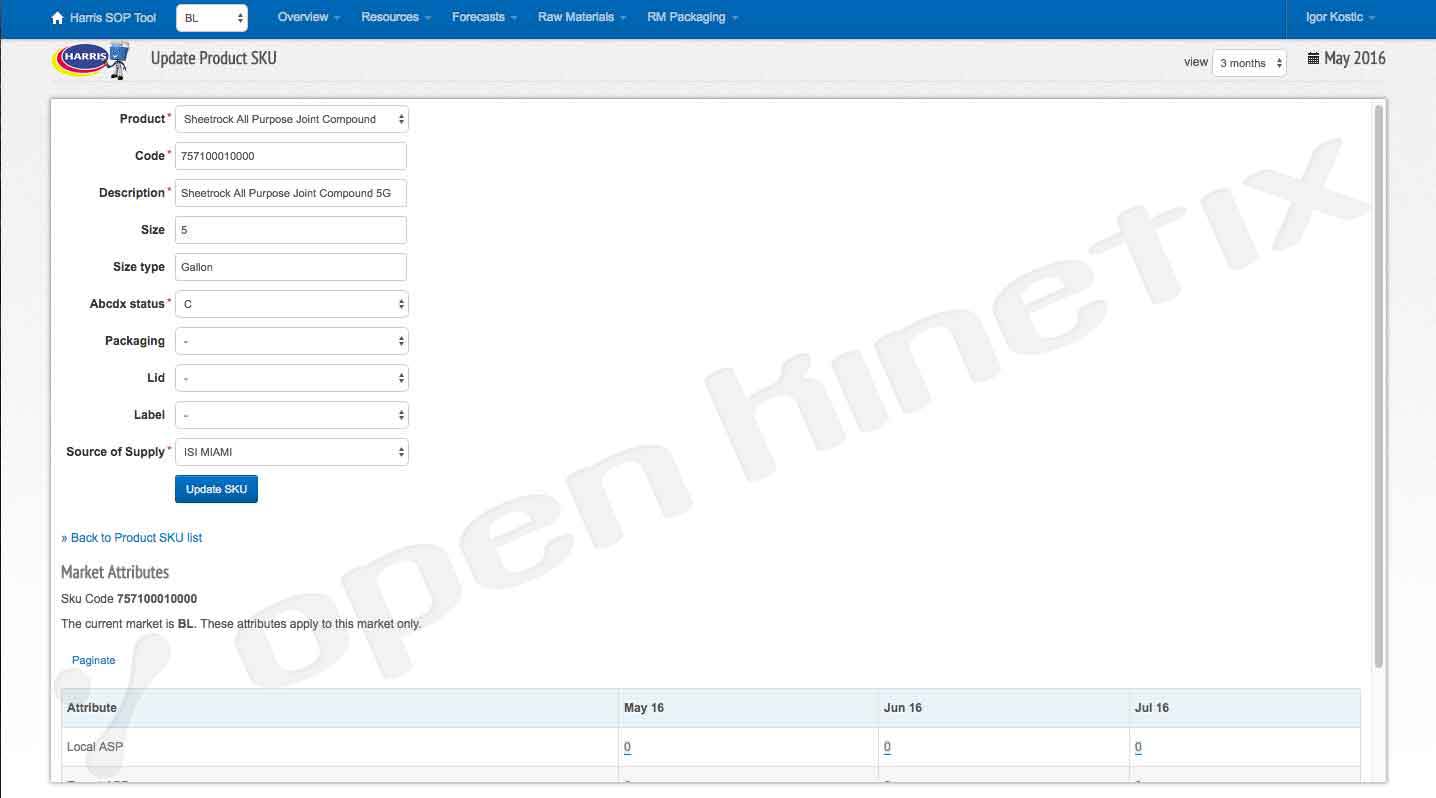Click the Market Attributes heading
The image size is (1436, 798).
[115, 572]
